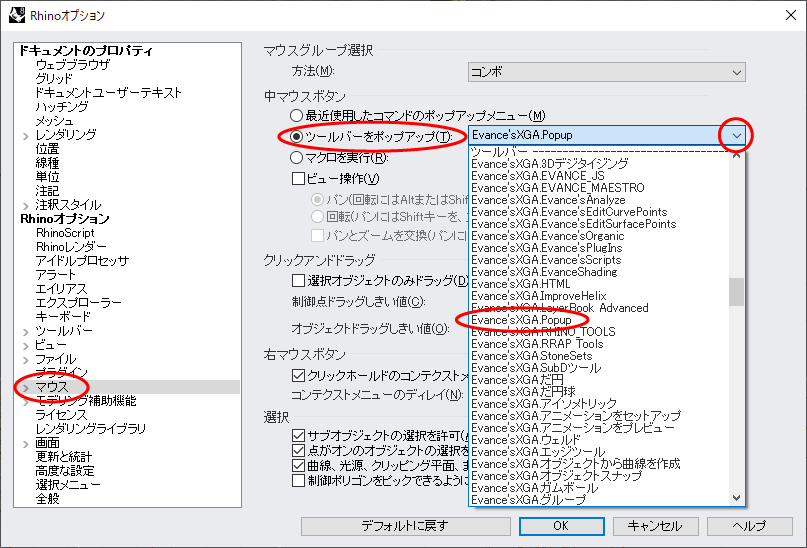Enable ビュー操作 checkbox
Viewport: 807px width, 548px height.
coord(297,179)
